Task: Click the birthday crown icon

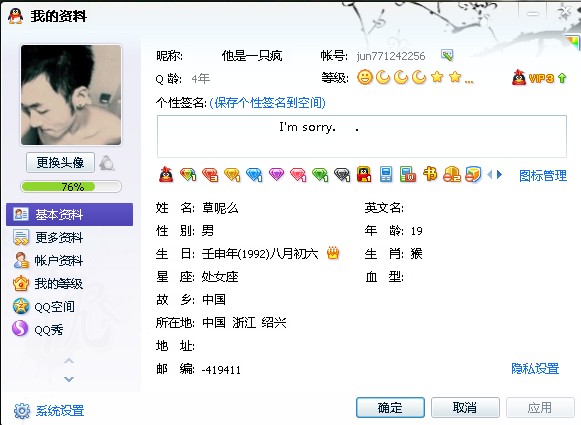Action: point(333,253)
